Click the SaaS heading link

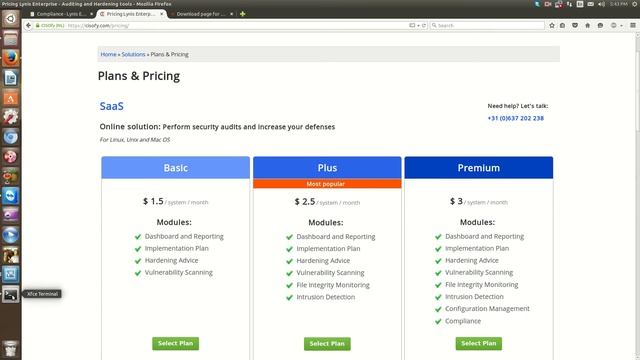(x=111, y=106)
